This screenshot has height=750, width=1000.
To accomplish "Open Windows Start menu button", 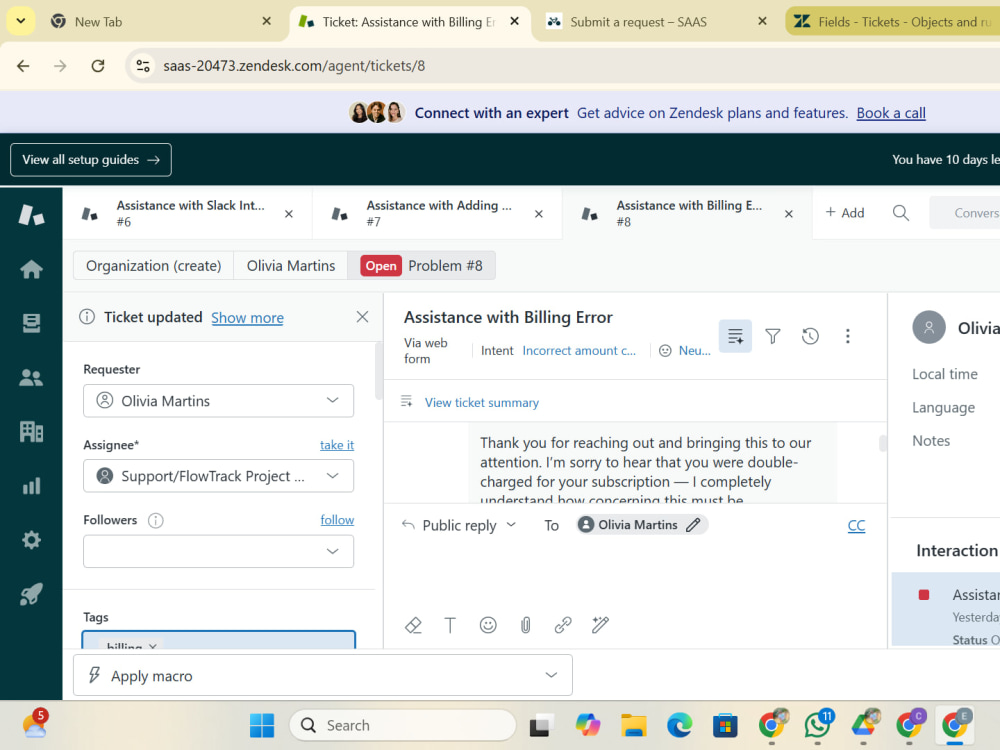I will pos(261,726).
